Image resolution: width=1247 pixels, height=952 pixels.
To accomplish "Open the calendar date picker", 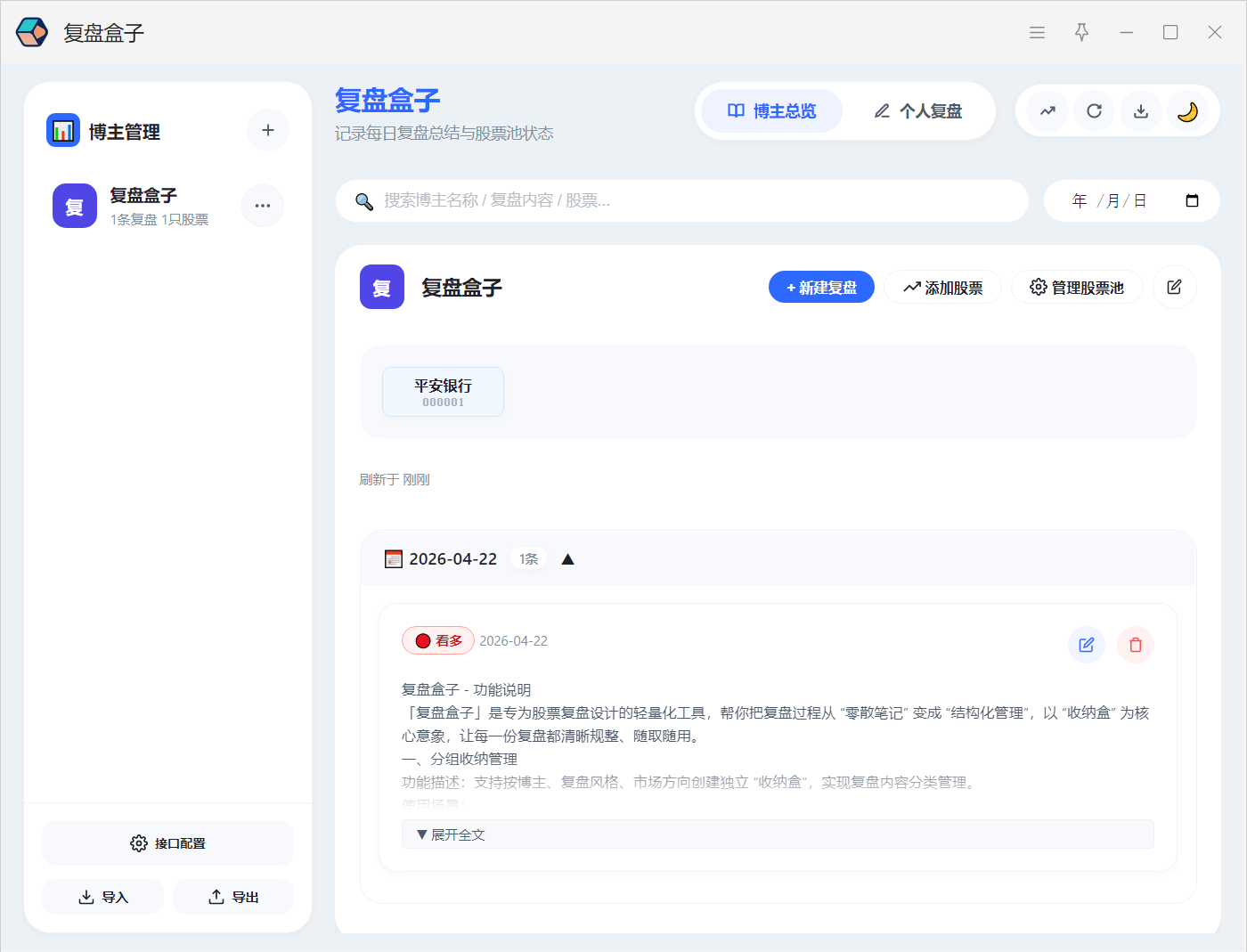I will click(1192, 200).
